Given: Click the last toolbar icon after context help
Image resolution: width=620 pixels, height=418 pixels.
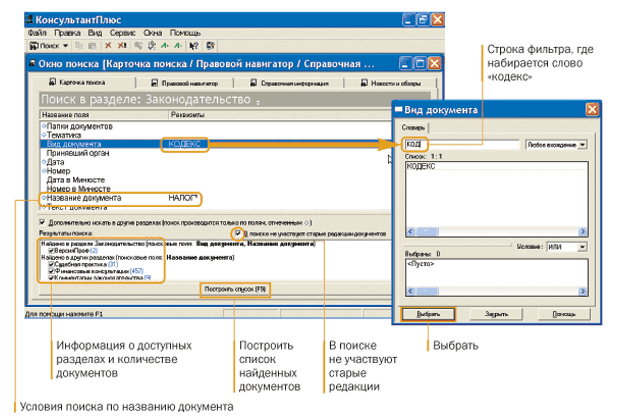Looking at the screenshot, I should 210,46.
